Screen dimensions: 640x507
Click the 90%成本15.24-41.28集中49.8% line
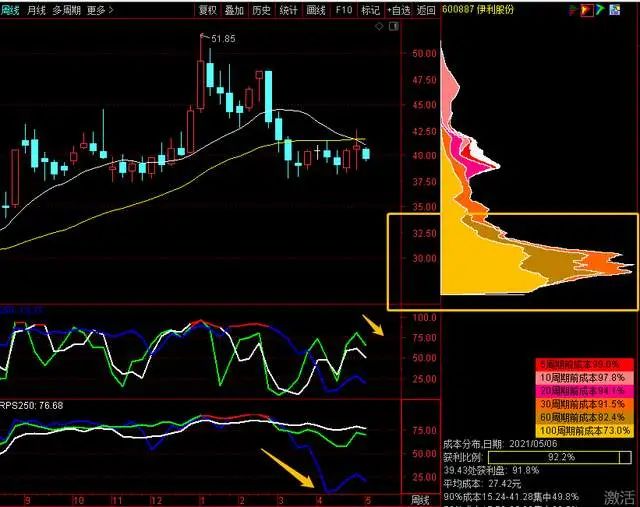(x=511, y=497)
